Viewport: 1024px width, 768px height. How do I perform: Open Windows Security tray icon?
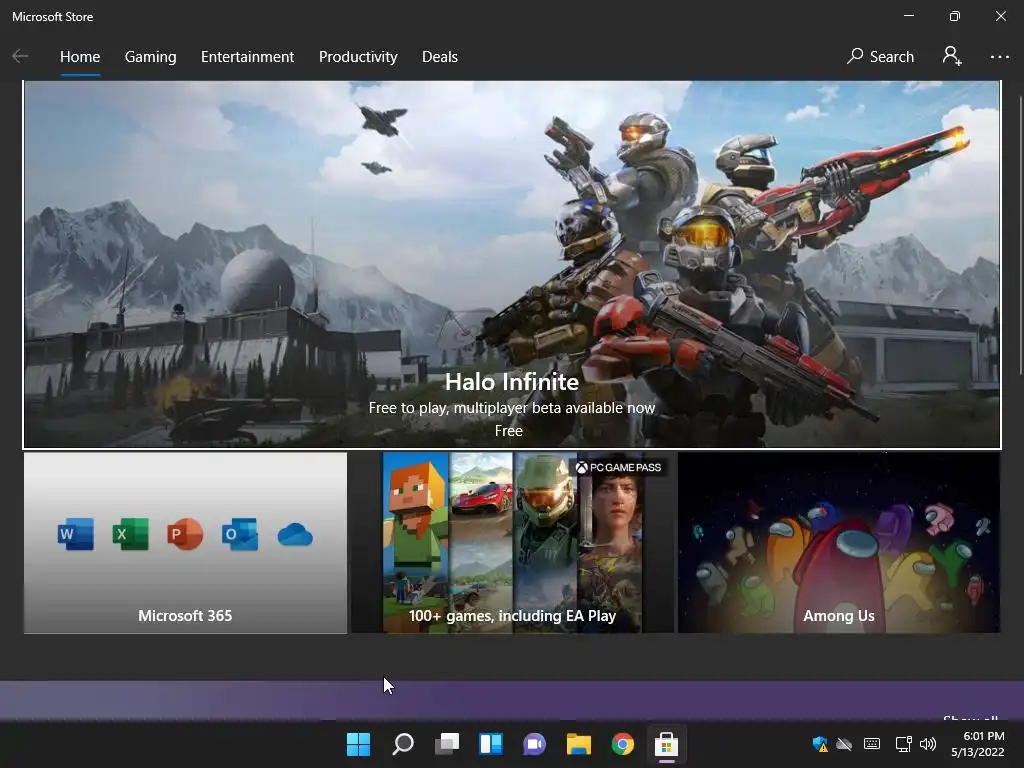(x=820, y=744)
